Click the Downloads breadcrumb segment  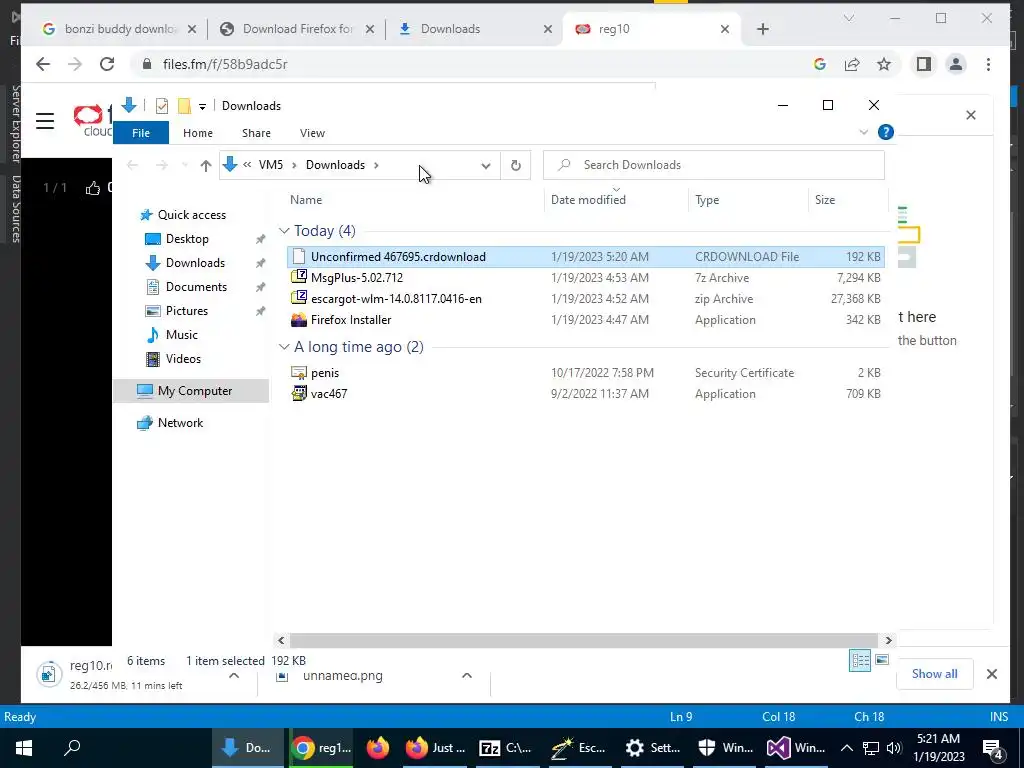coord(335,165)
